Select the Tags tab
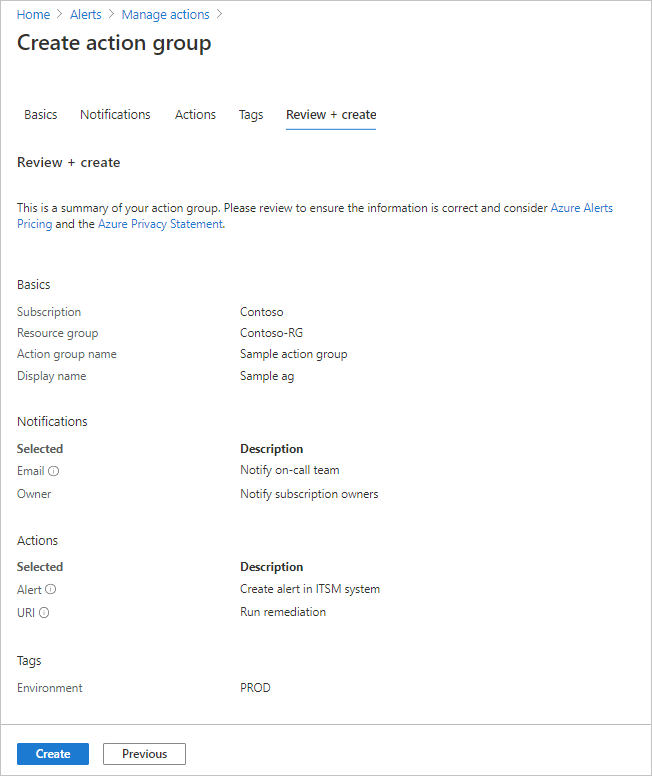 coord(251,115)
